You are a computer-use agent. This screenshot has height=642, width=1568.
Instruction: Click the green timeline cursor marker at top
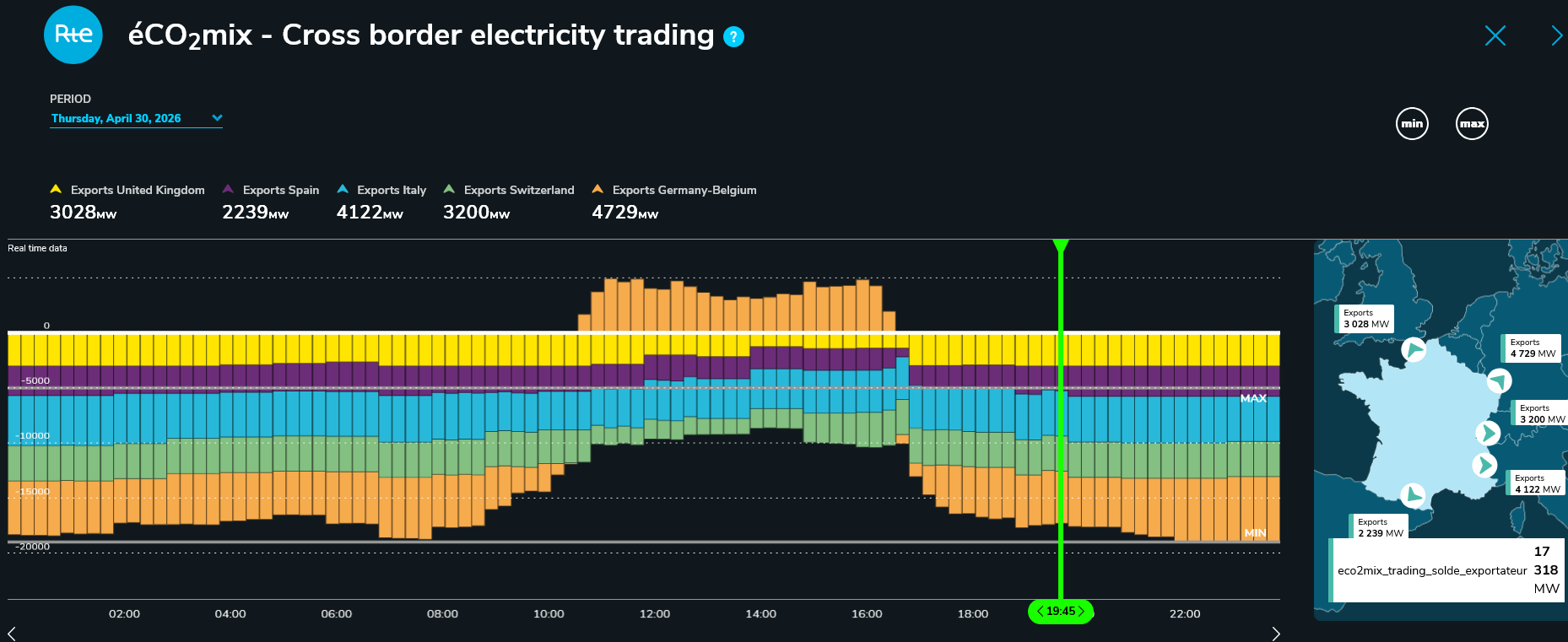click(1061, 246)
